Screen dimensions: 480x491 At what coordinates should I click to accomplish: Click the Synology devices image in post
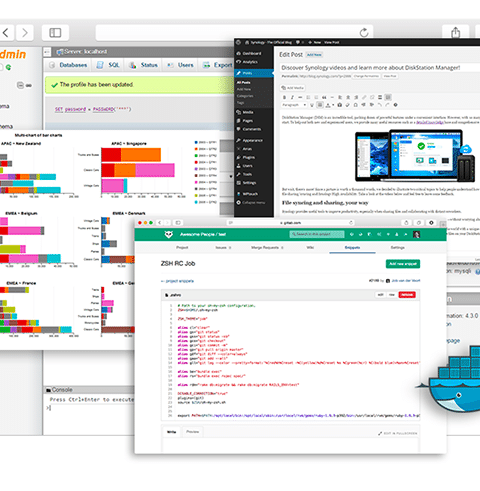coord(415,156)
